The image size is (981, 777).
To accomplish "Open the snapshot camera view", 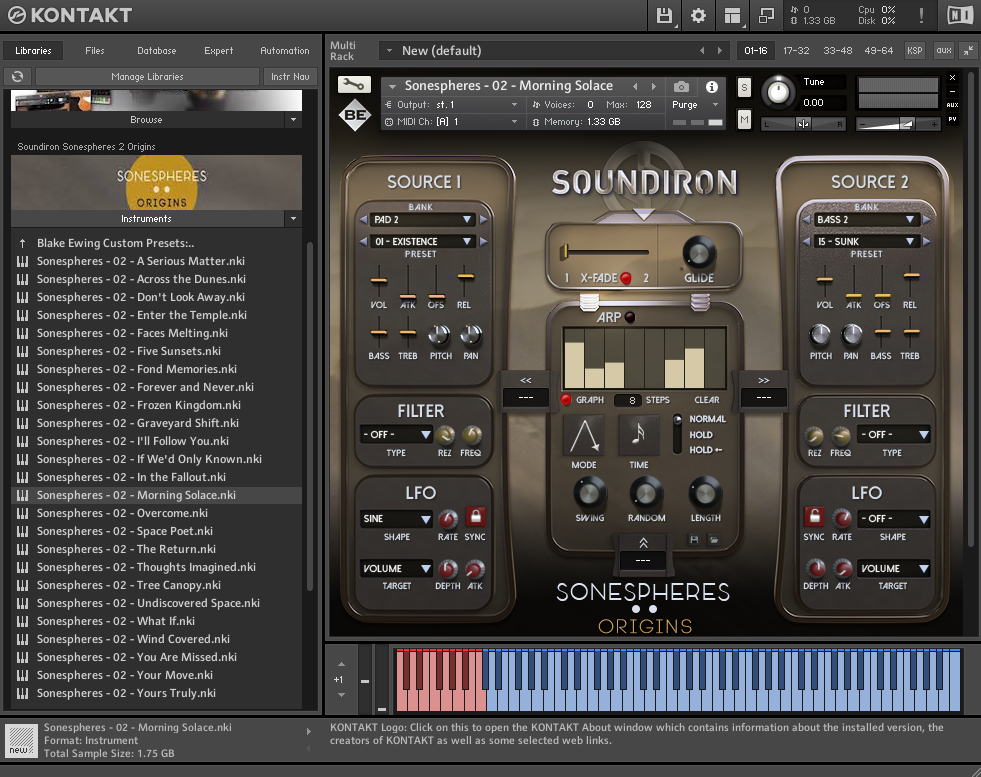I will 681,86.
